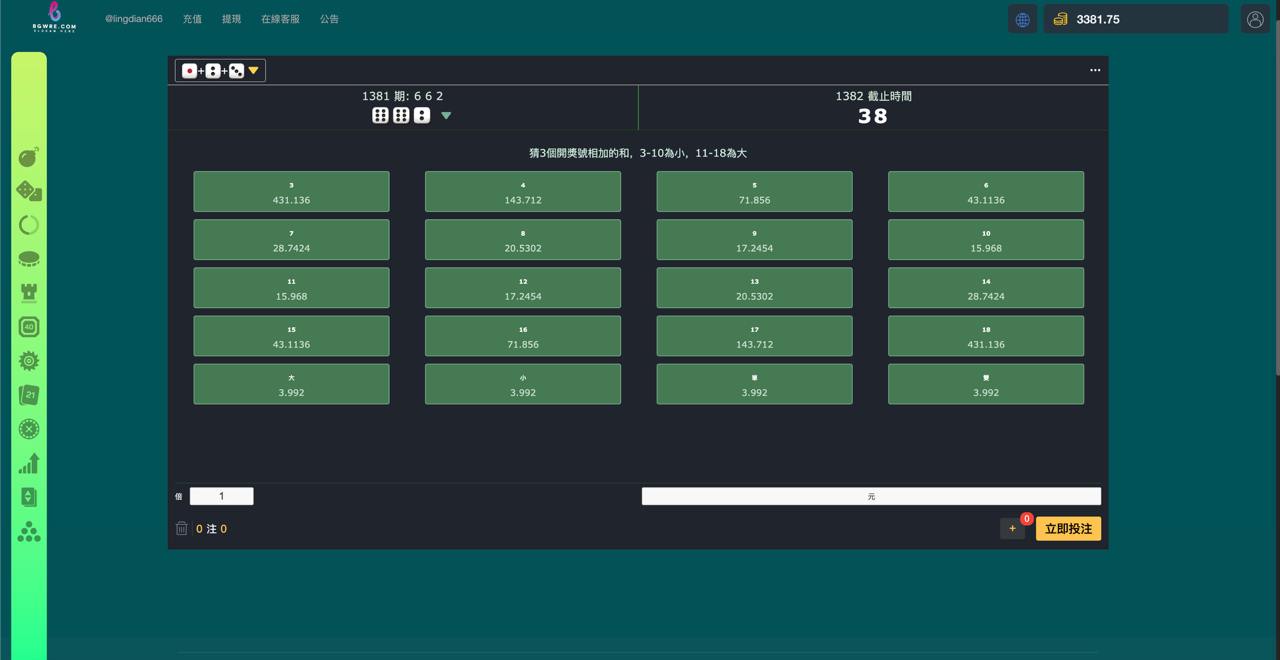
Task: Click the globe language icon
Action: pos(1022,19)
